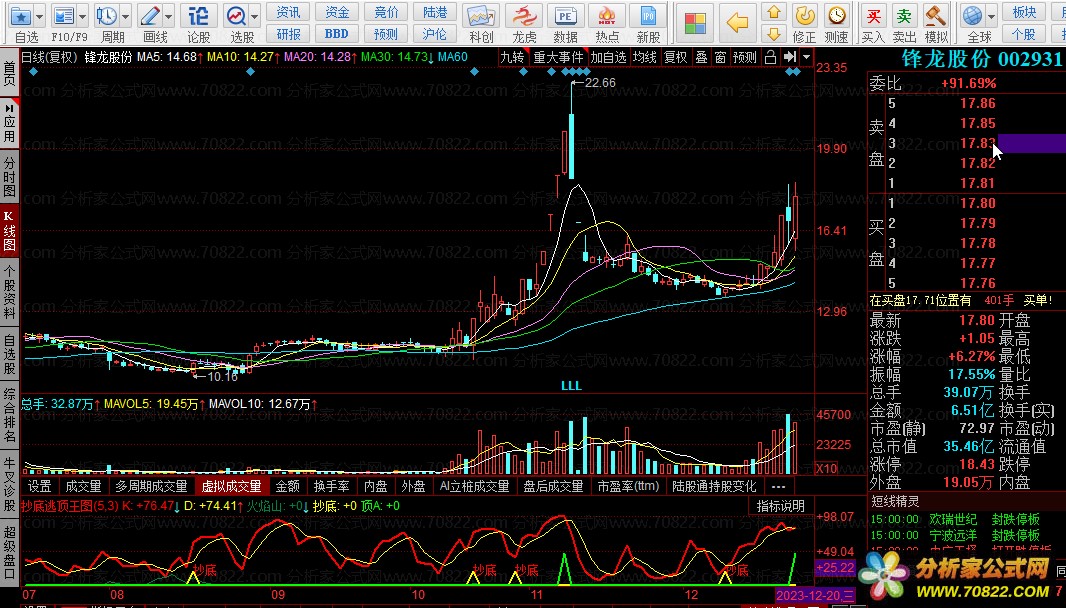Switch to the 金额 amount tab
Screen dimensions: 1066x608
pos(288,486)
